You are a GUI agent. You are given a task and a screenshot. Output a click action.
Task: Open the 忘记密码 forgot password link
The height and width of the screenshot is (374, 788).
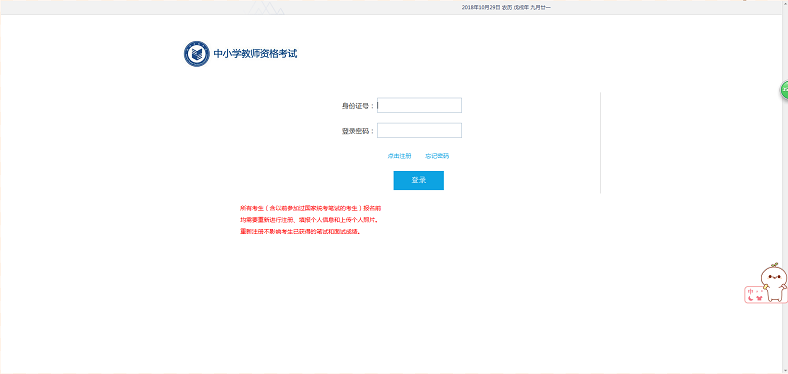437,156
